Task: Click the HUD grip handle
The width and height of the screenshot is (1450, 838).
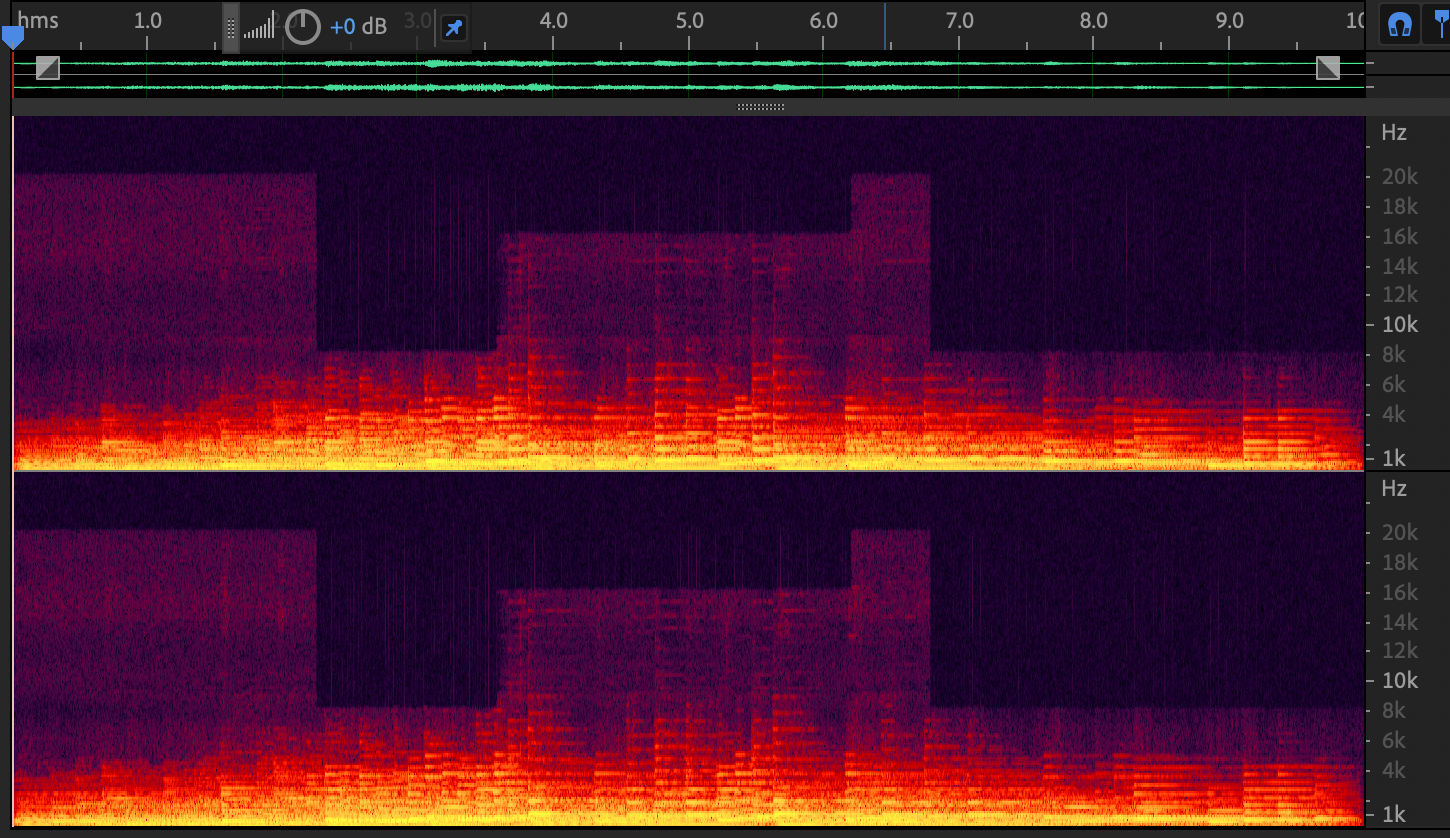Action: pyautogui.click(x=231, y=27)
